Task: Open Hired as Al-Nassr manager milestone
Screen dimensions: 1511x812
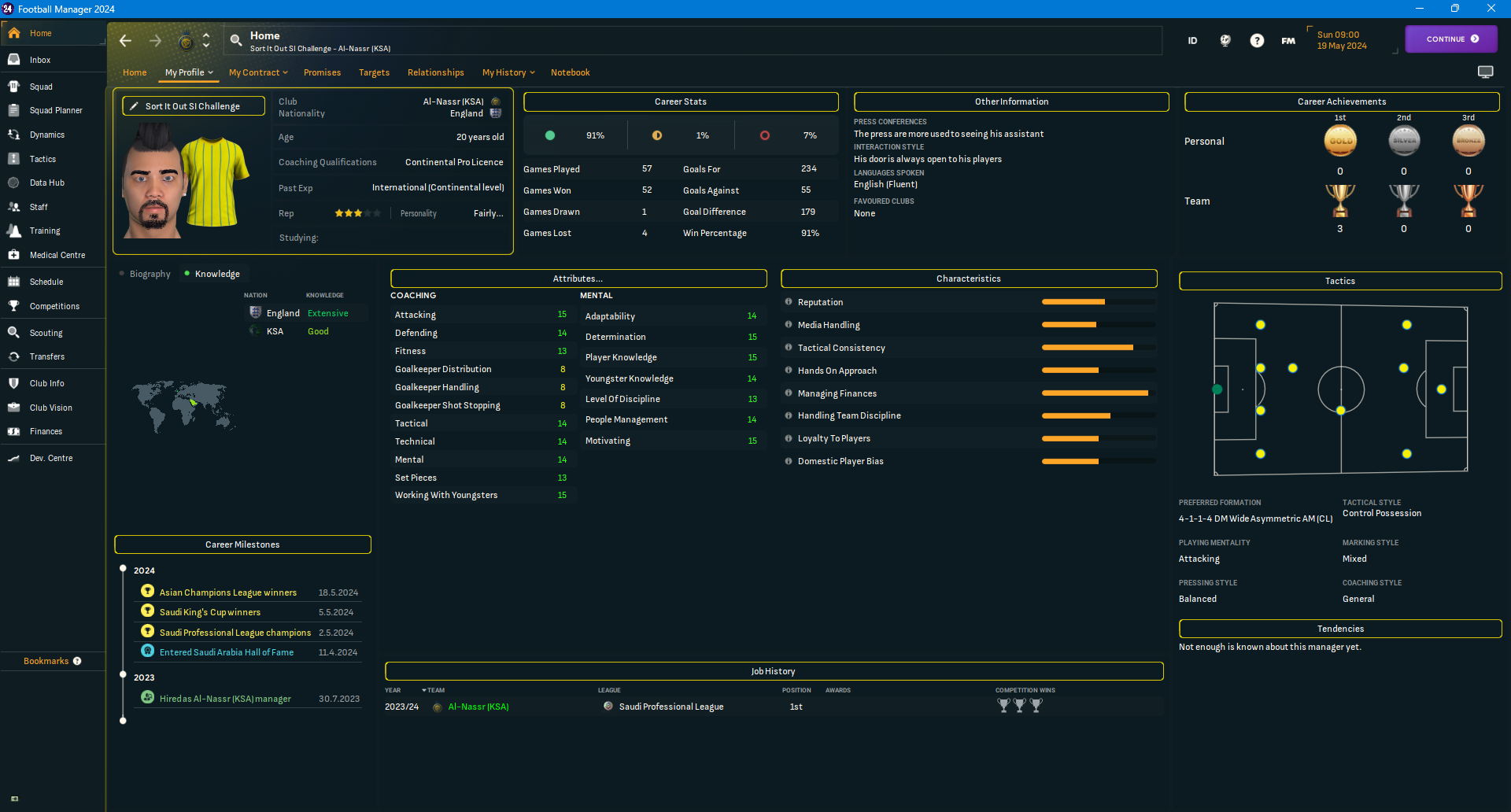Action: [225, 699]
